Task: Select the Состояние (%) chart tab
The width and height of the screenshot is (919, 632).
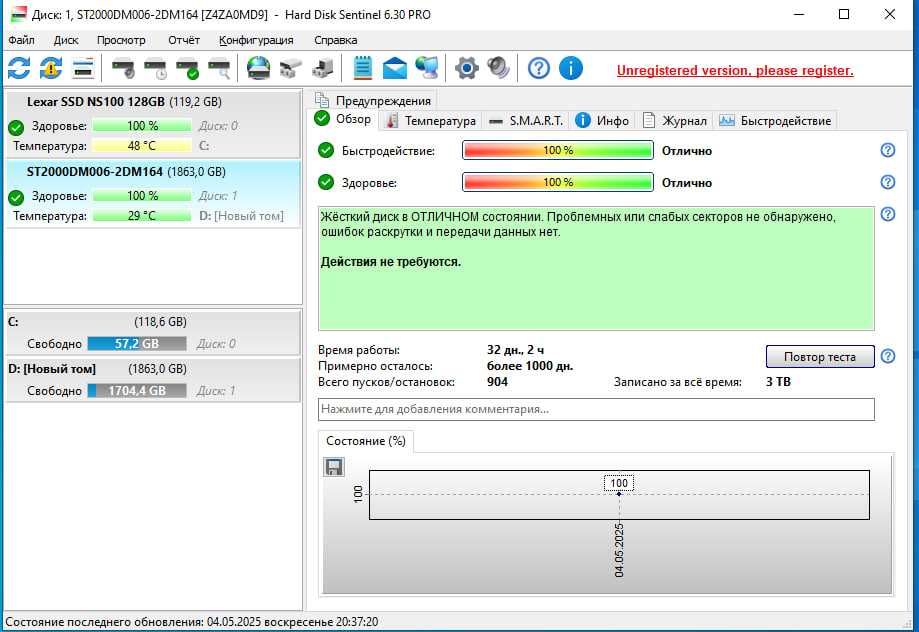Action: [366, 441]
